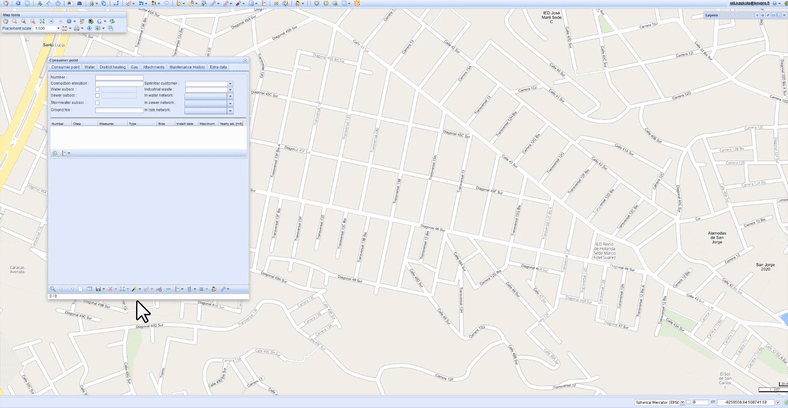Click the user person icon in Consumer point toolbar
Screen dimensions: 788x408
[x=214, y=289]
